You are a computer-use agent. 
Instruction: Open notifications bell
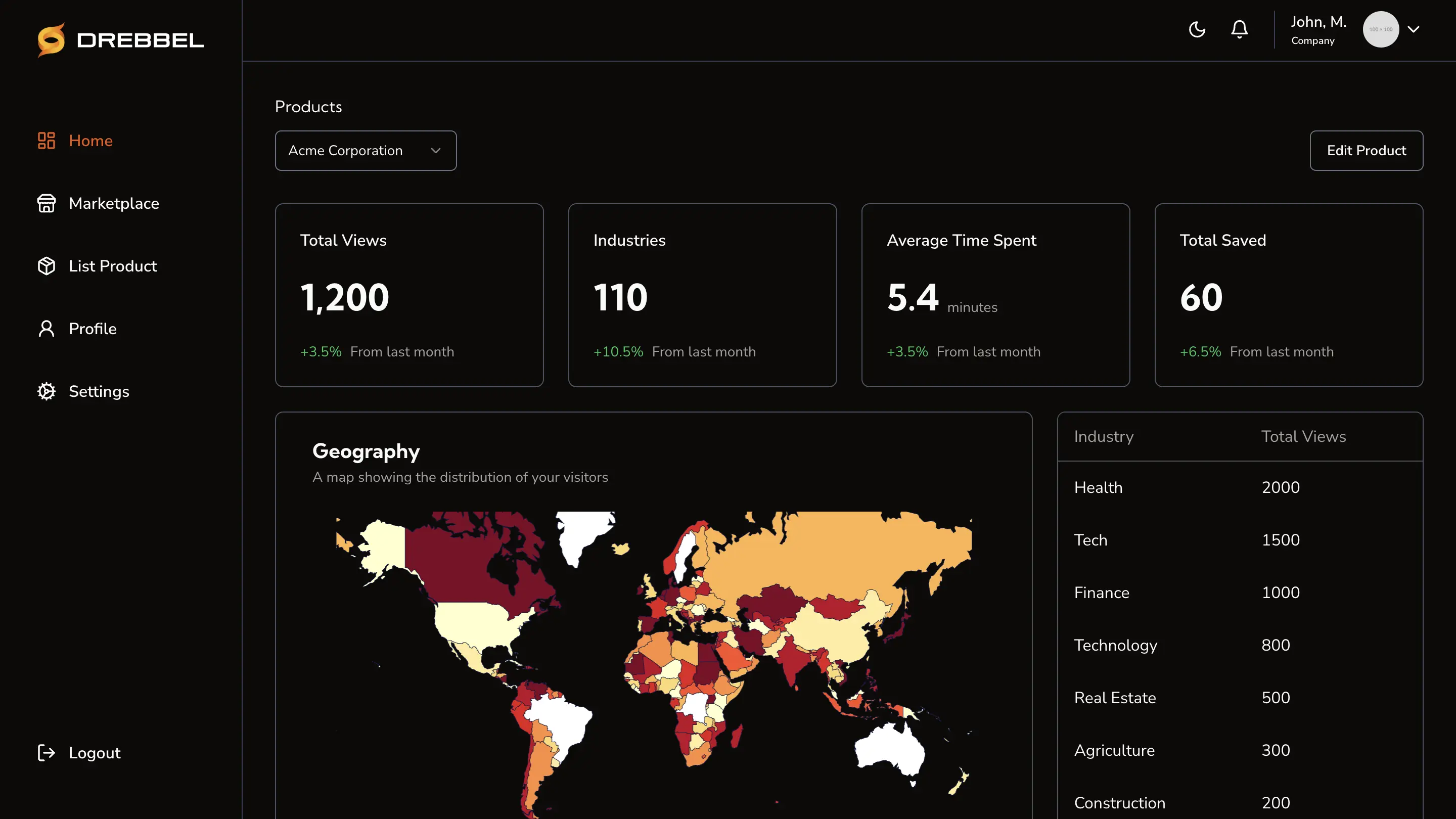pos(1240,29)
